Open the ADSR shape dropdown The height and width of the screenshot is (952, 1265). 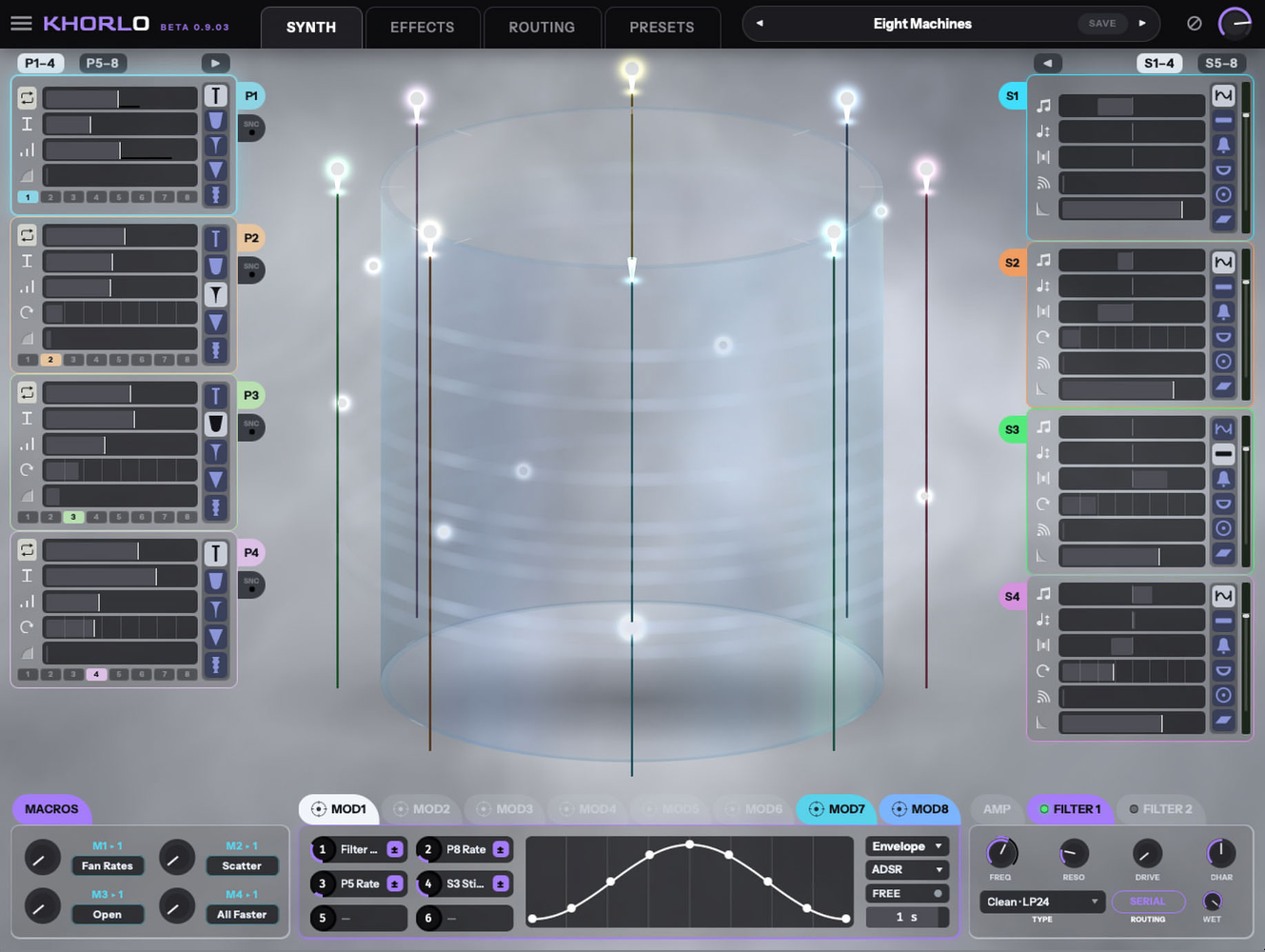907,870
